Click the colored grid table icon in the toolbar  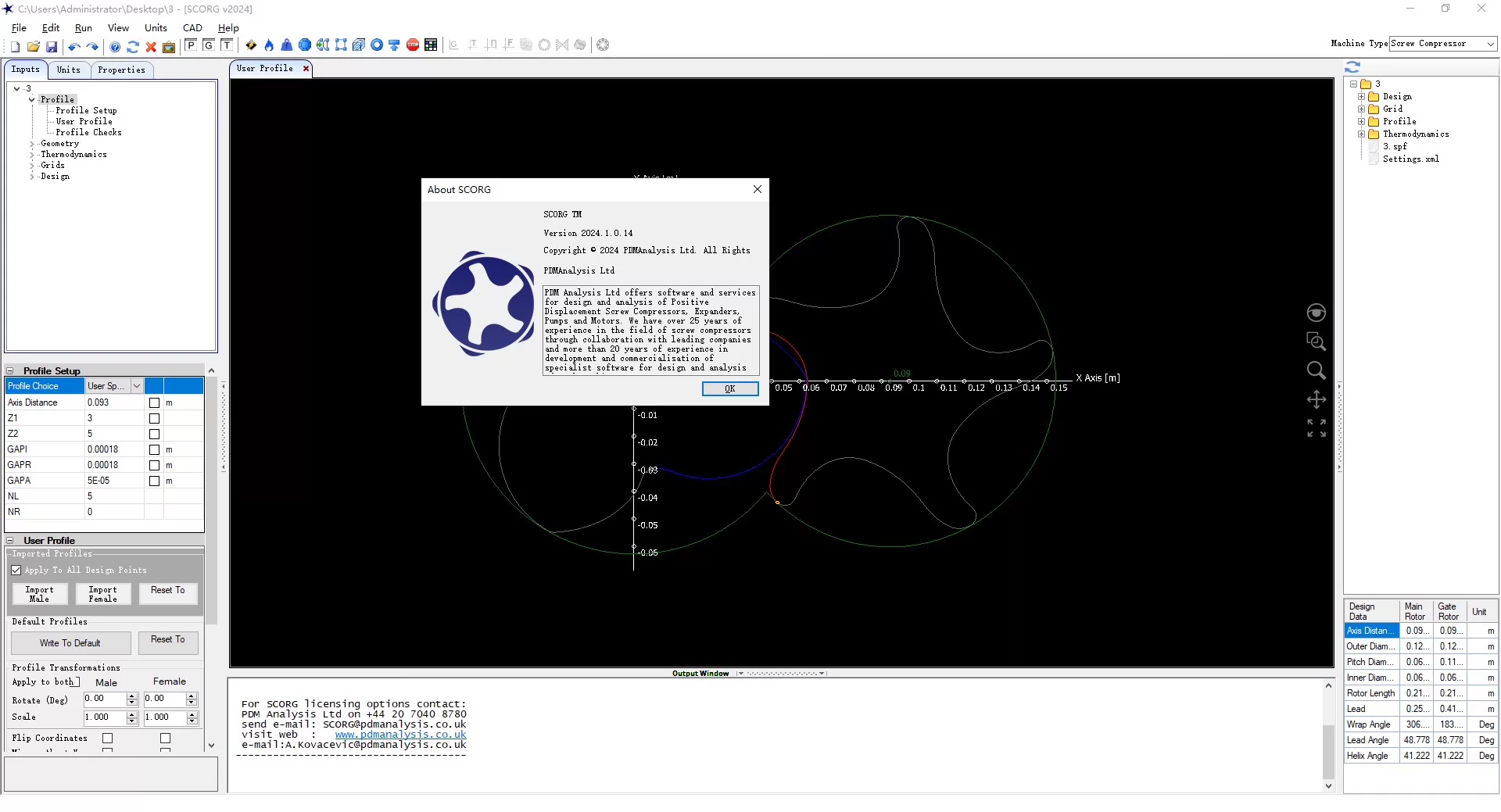click(431, 45)
